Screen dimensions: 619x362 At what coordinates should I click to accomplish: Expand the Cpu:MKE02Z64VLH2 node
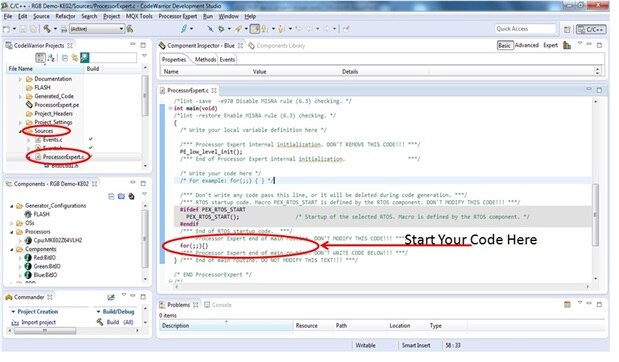[x=20, y=240]
